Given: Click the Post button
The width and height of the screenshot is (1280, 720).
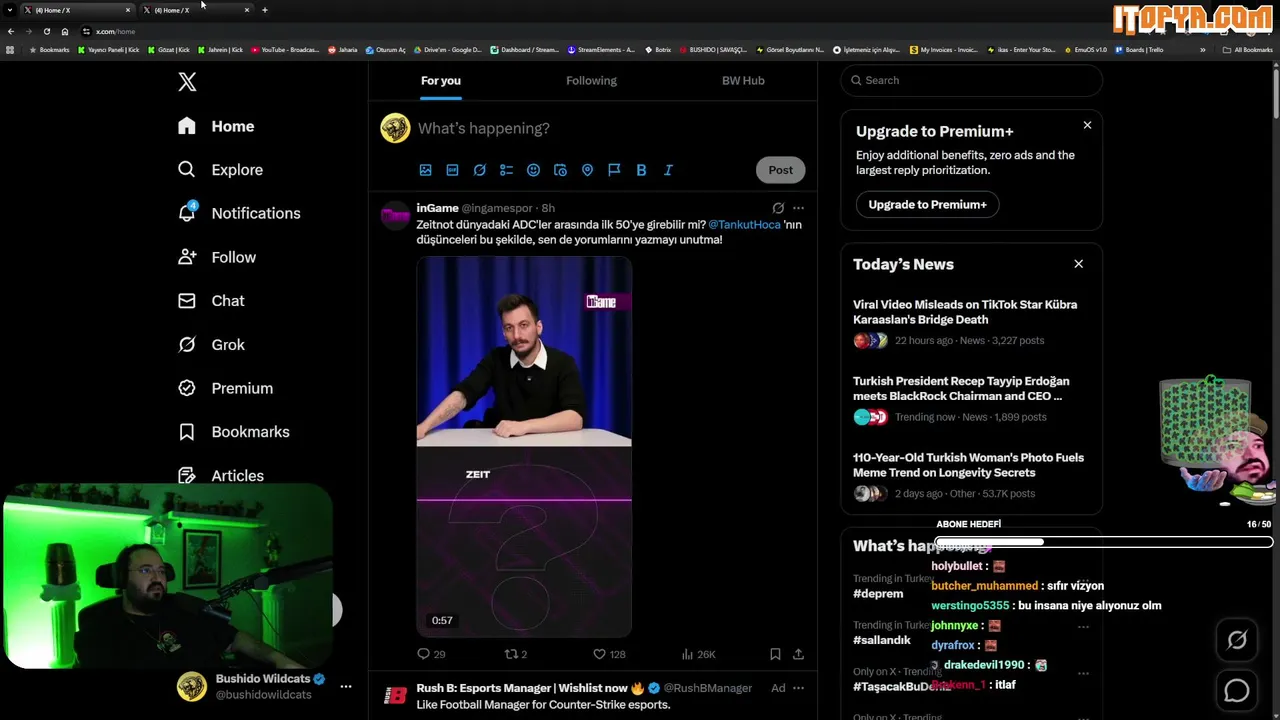Looking at the screenshot, I should point(780,170).
